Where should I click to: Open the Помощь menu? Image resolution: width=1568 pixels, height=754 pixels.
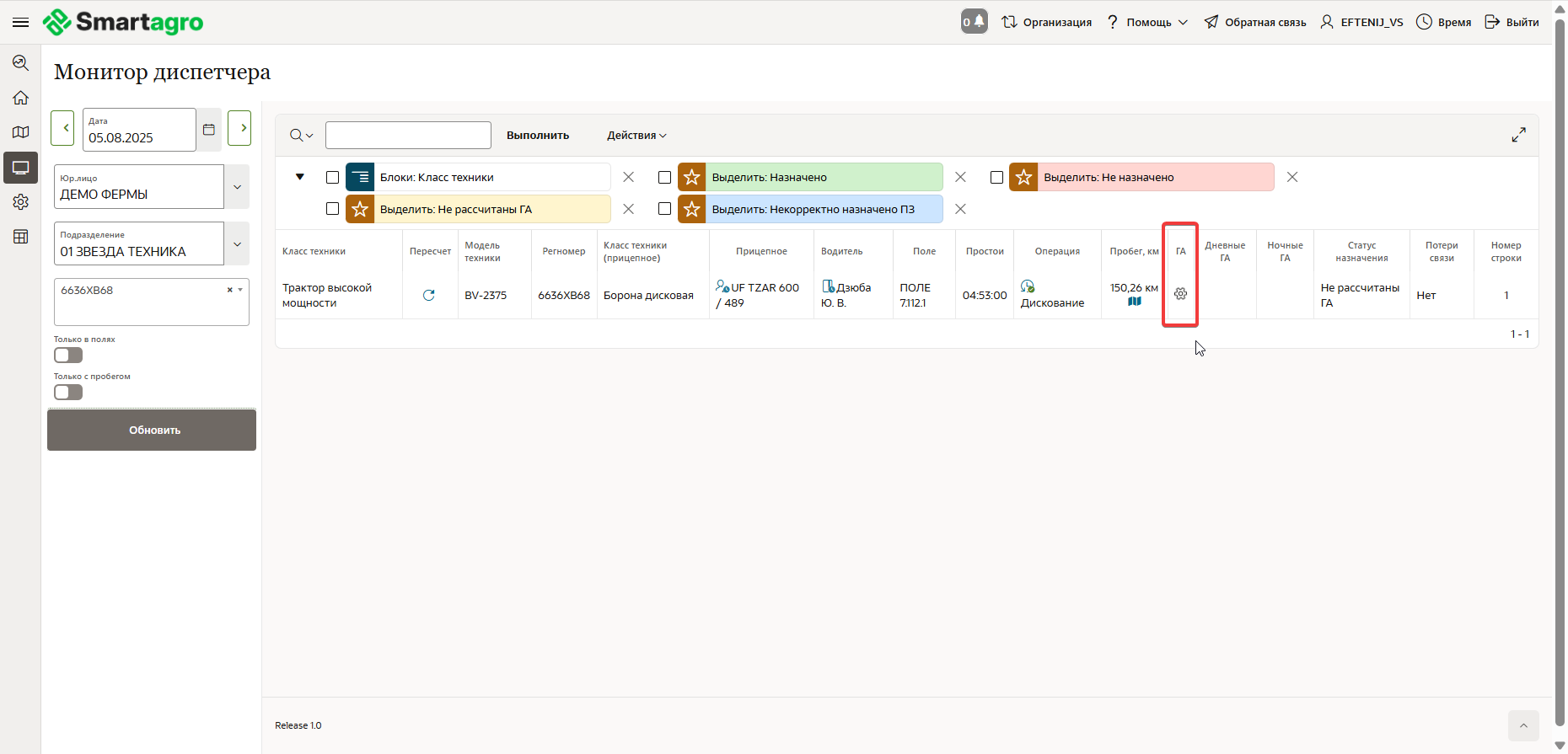[1147, 23]
